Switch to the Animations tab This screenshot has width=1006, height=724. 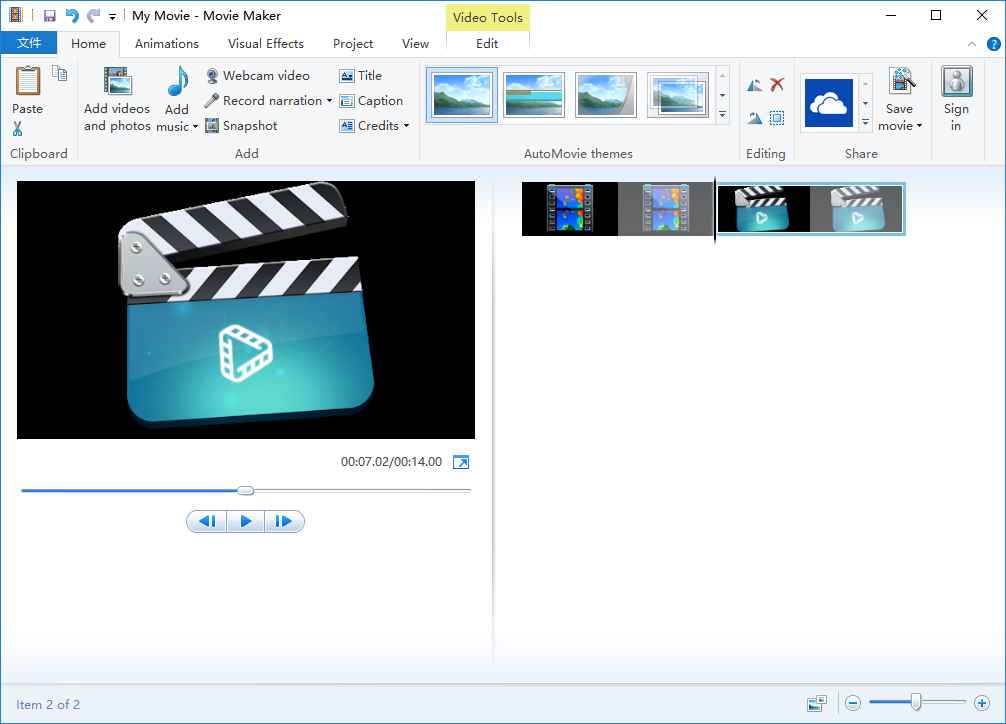(166, 43)
